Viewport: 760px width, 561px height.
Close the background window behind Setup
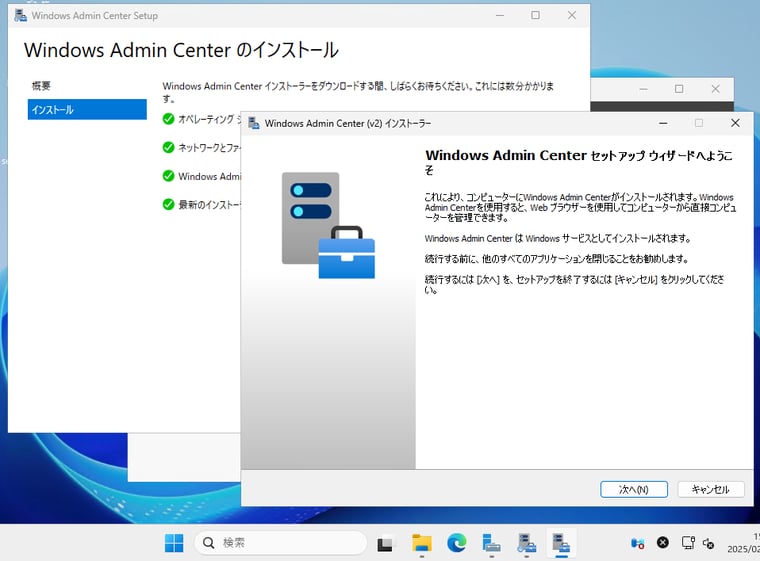(x=715, y=89)
